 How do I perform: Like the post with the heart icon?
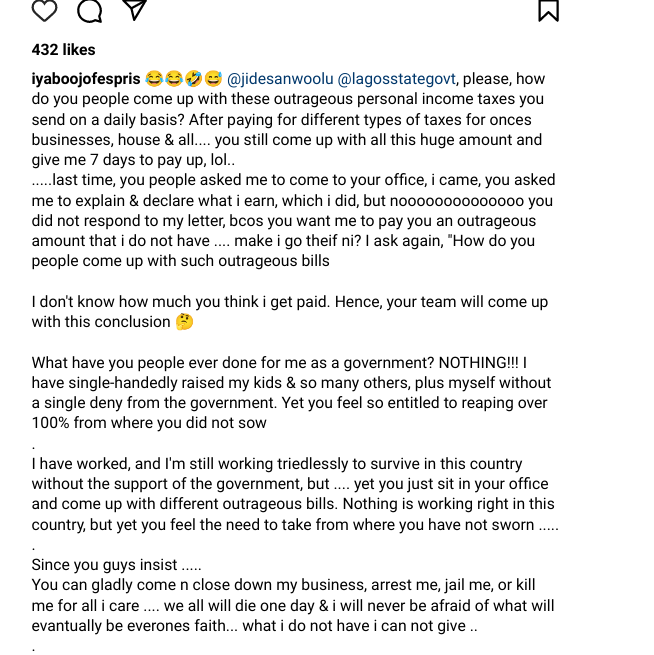pyautogui.click(x=44, y=10)
